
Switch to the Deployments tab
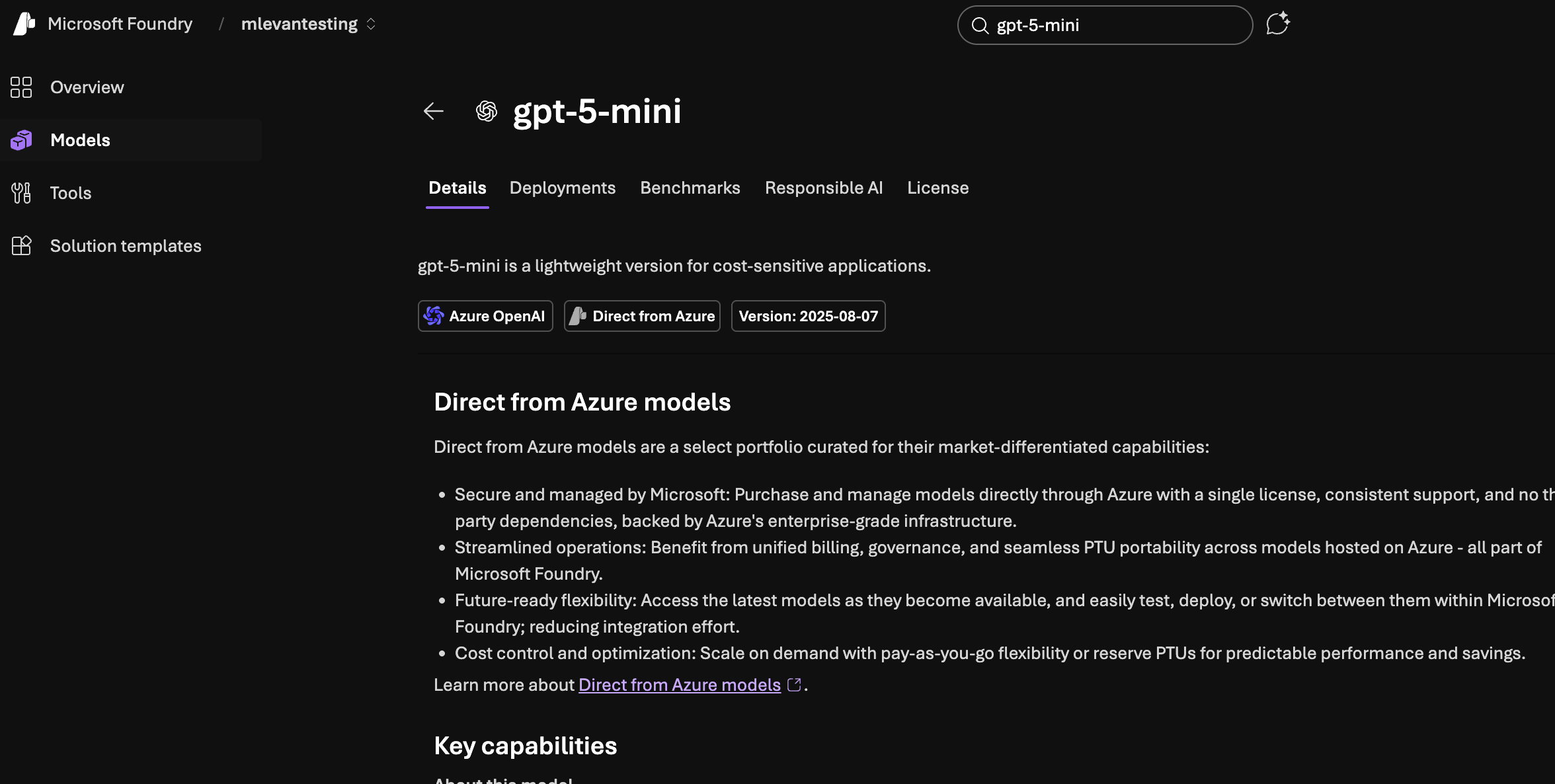(562, 188)
